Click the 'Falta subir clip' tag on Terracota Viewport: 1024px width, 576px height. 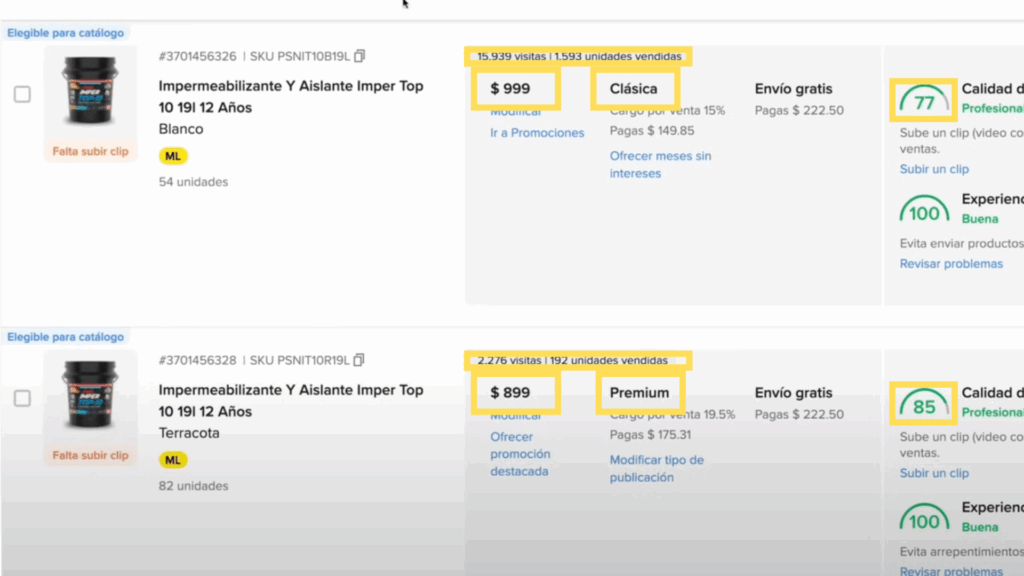tap(90, 455)
